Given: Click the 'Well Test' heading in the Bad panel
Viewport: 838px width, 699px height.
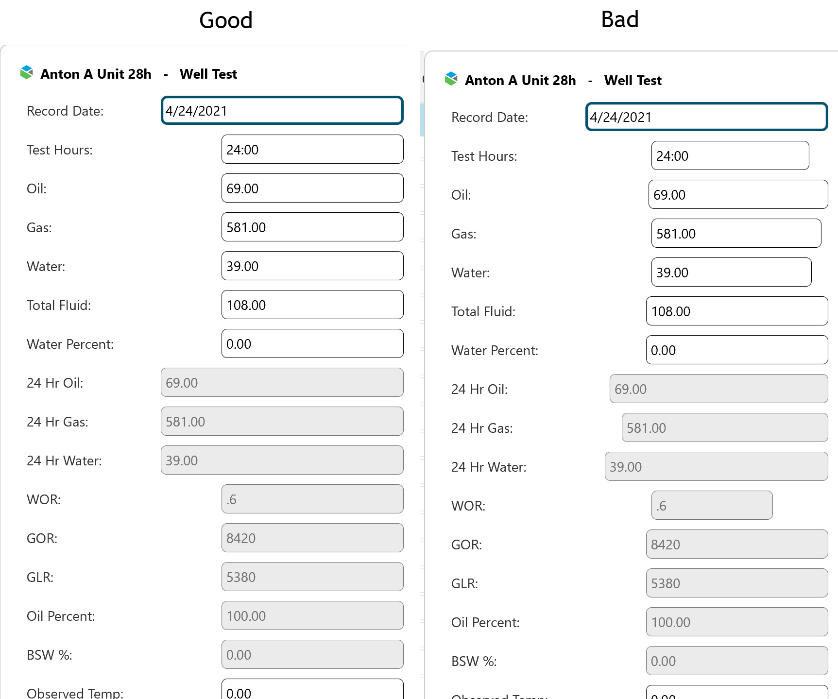Looking at the screenshot, I should (633, 80).
